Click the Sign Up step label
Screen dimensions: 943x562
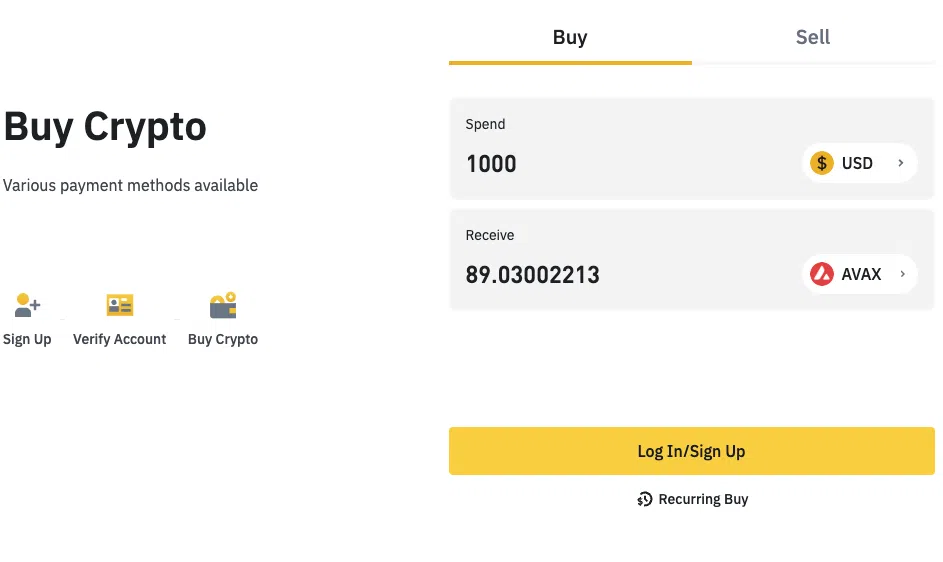point(27,339)
